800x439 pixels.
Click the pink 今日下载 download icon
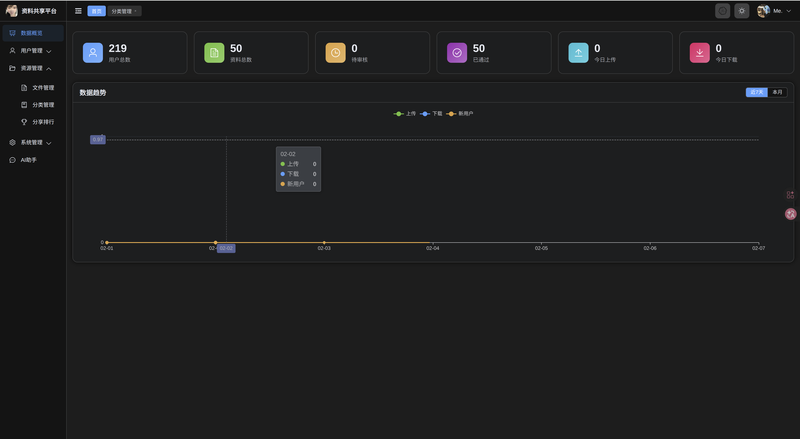(700, 52)
